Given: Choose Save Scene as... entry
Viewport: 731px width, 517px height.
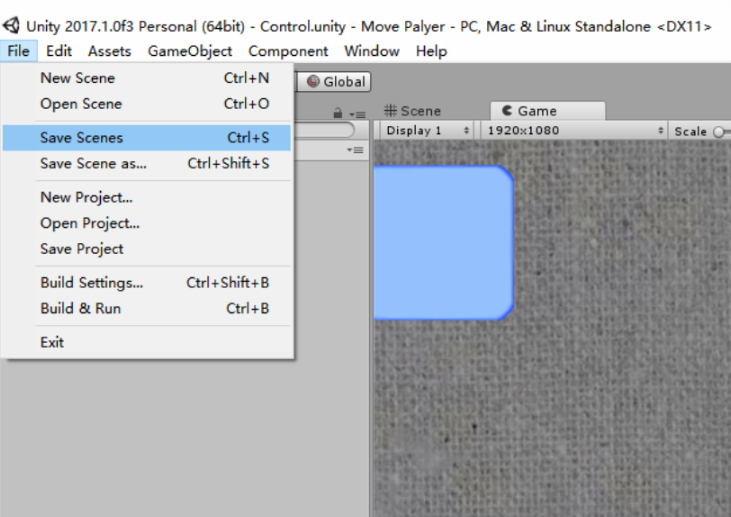Looking at the screenshot, I should pos(147,163).
